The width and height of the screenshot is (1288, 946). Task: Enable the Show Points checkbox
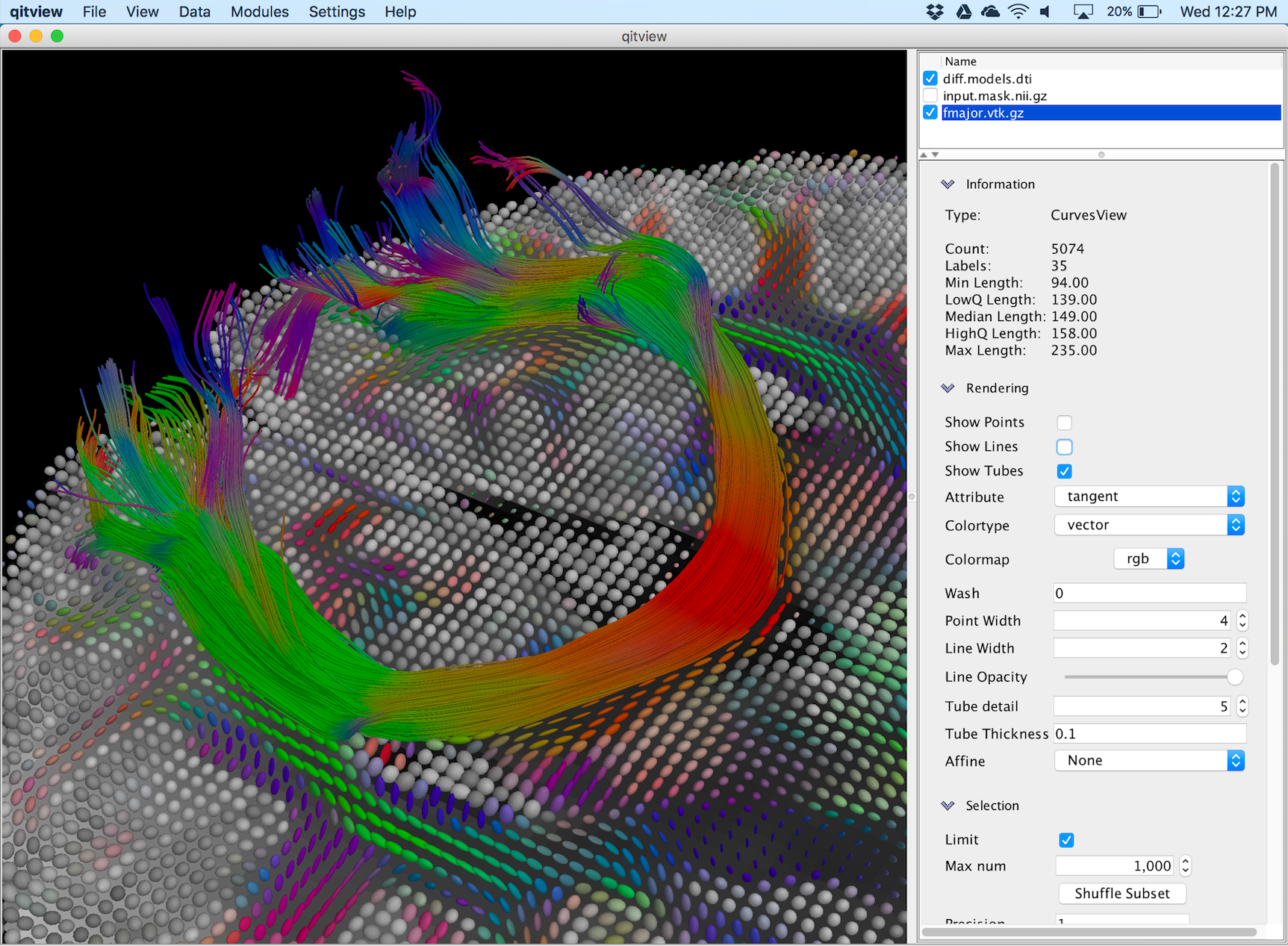click(1064, 423)
